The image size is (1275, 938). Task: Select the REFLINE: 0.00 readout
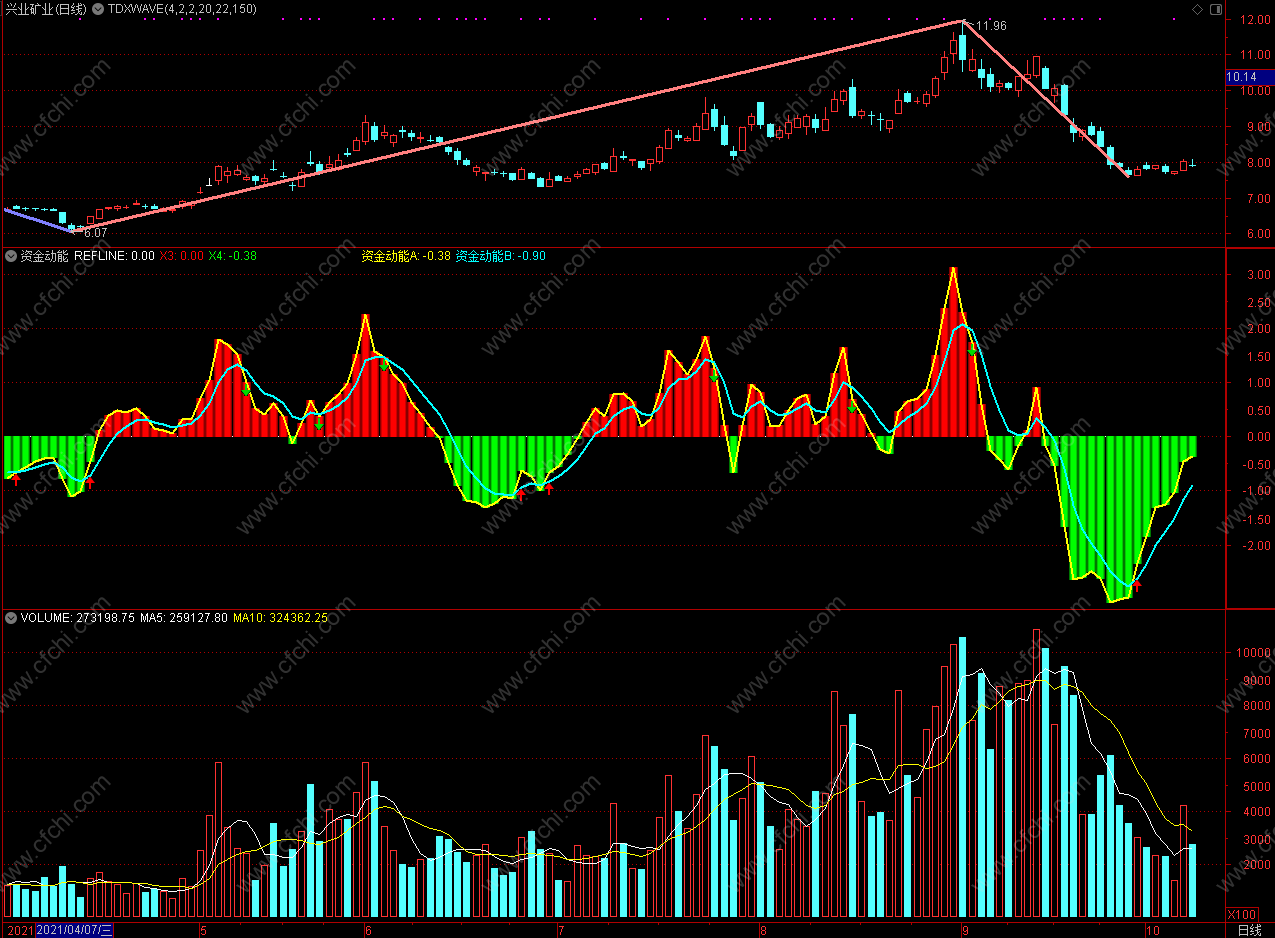[x=114, y=256]
